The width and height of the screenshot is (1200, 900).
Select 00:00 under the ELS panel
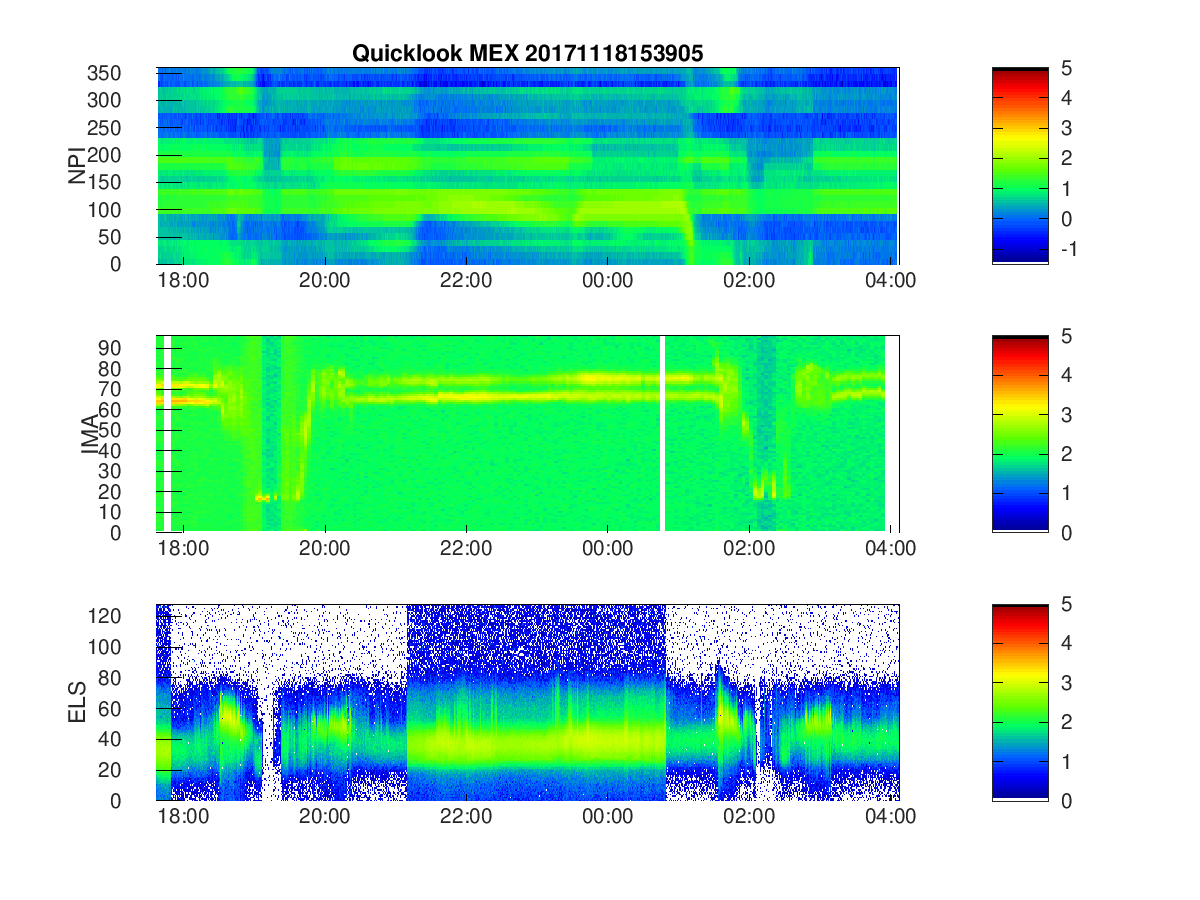(x=608, y=817)
